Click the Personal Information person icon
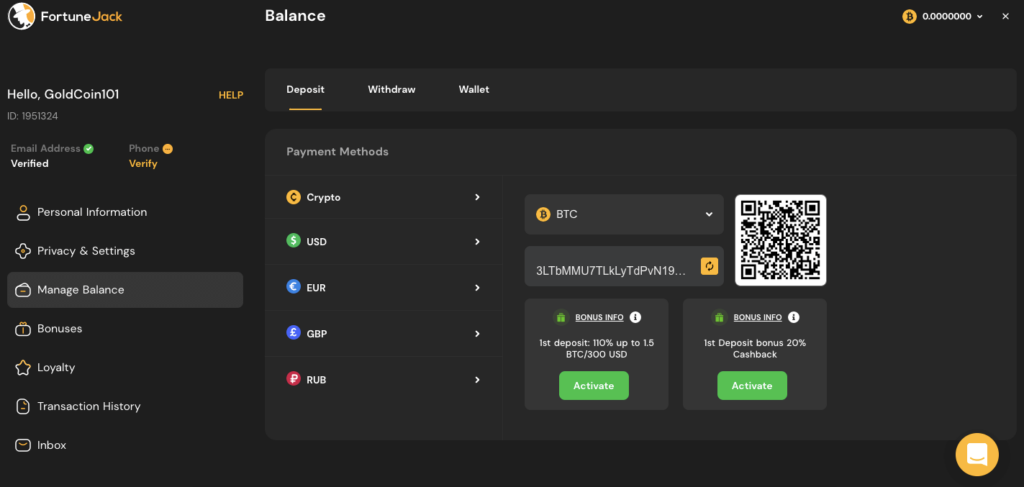 click(x=24, y=212)
